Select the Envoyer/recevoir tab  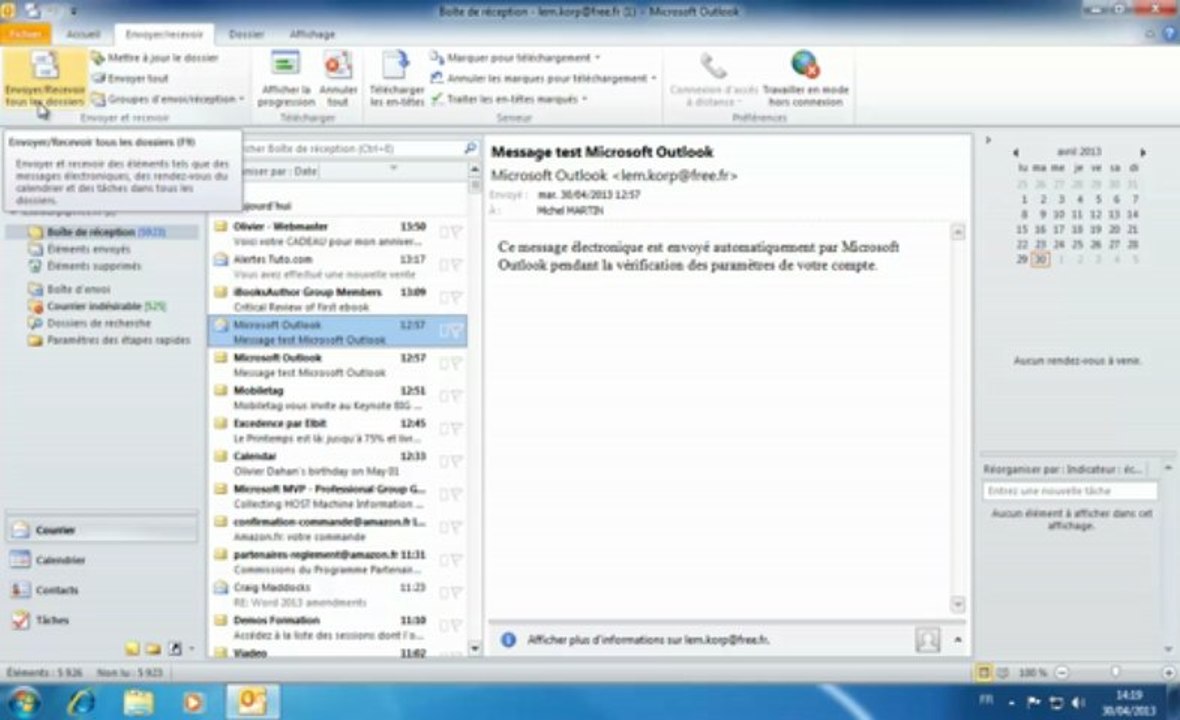pos(164,34)
